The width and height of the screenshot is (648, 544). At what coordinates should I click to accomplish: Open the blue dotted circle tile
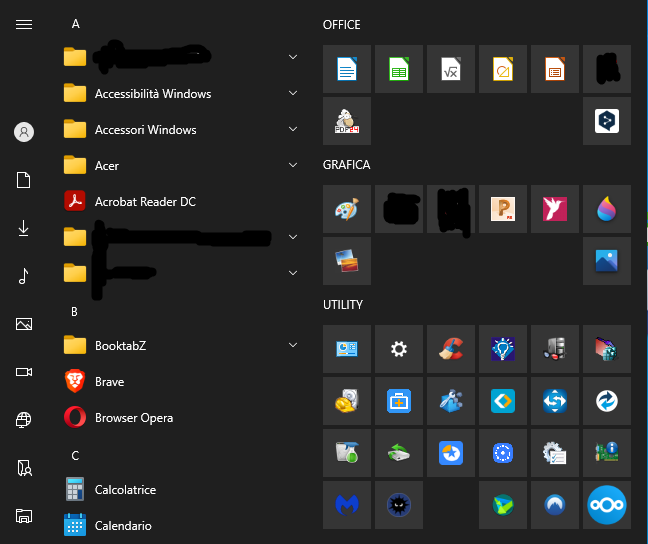503,453
